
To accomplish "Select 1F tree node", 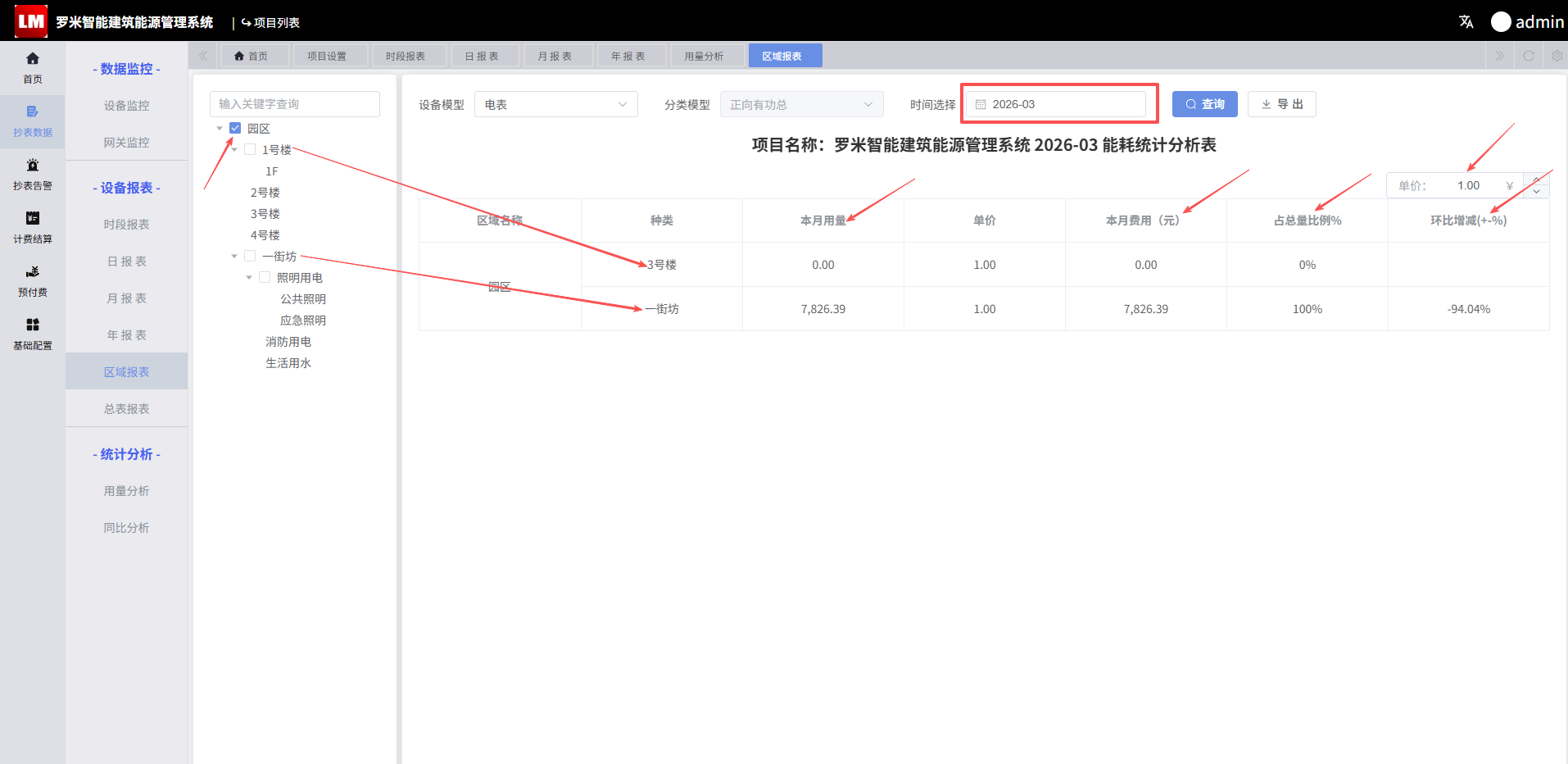I will (x=272, y=171).
